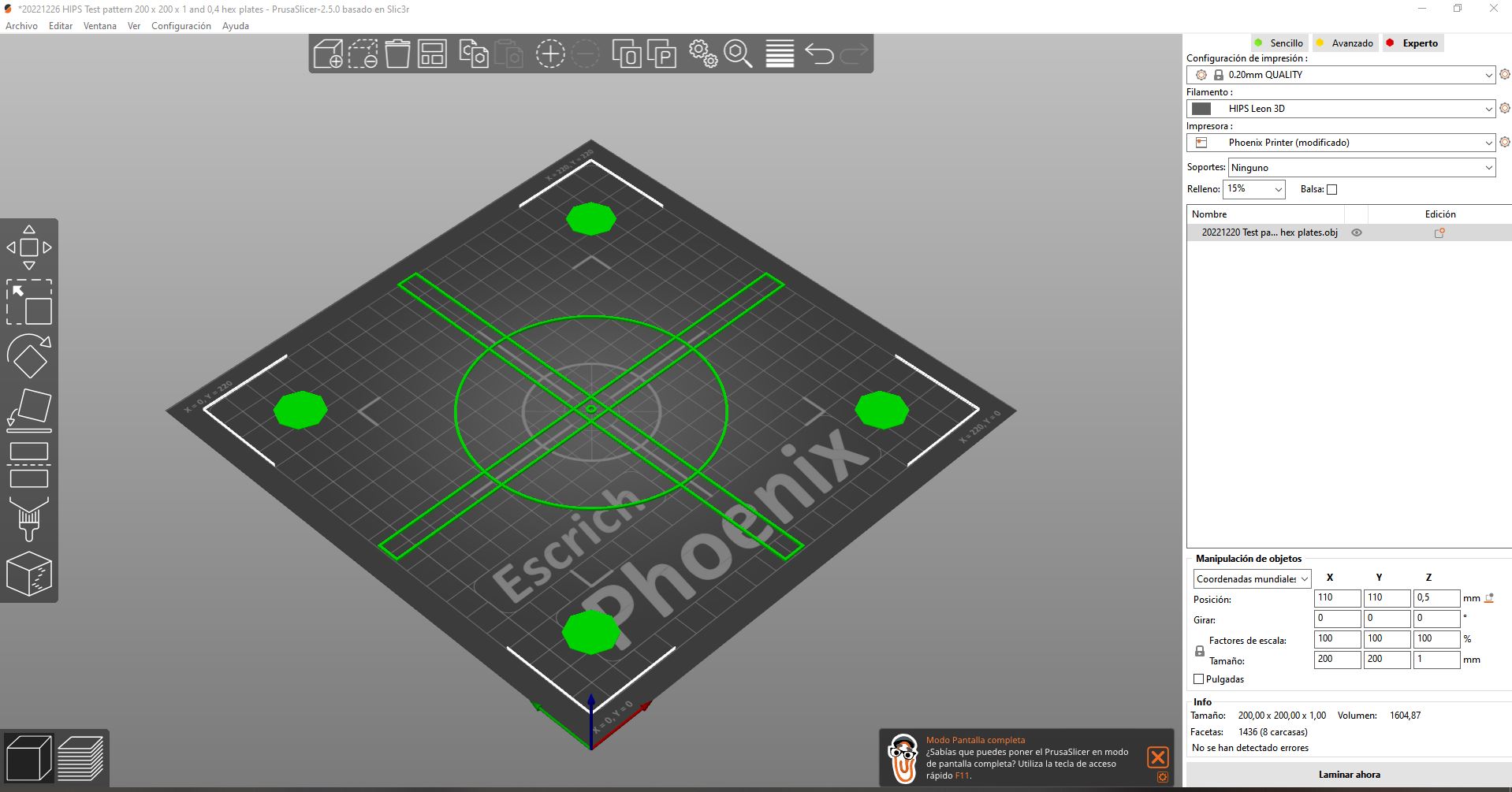
Task: Select the Move tool
Action: (29, 247)
